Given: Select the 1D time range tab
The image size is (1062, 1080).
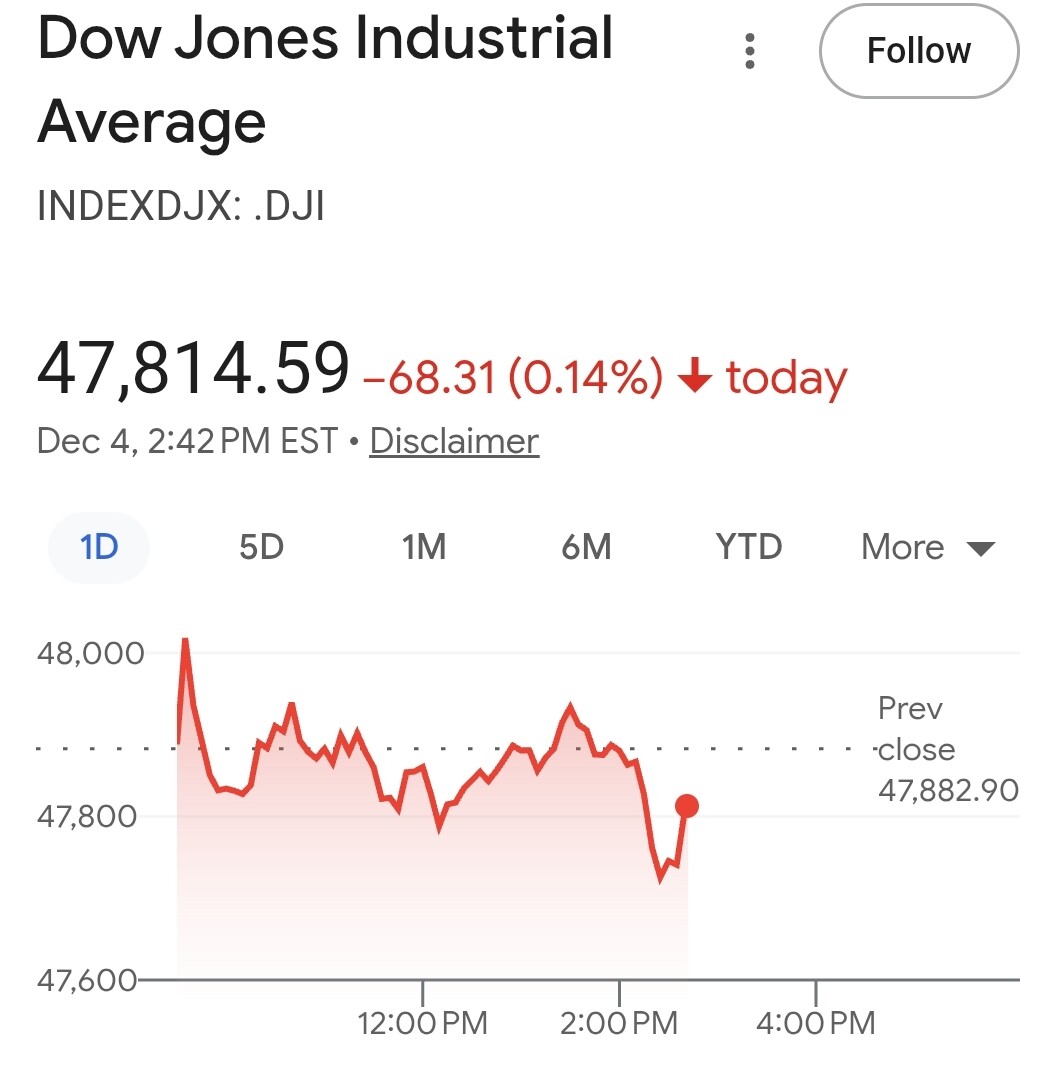Looking at the screenshot, I should coord(99,547).
